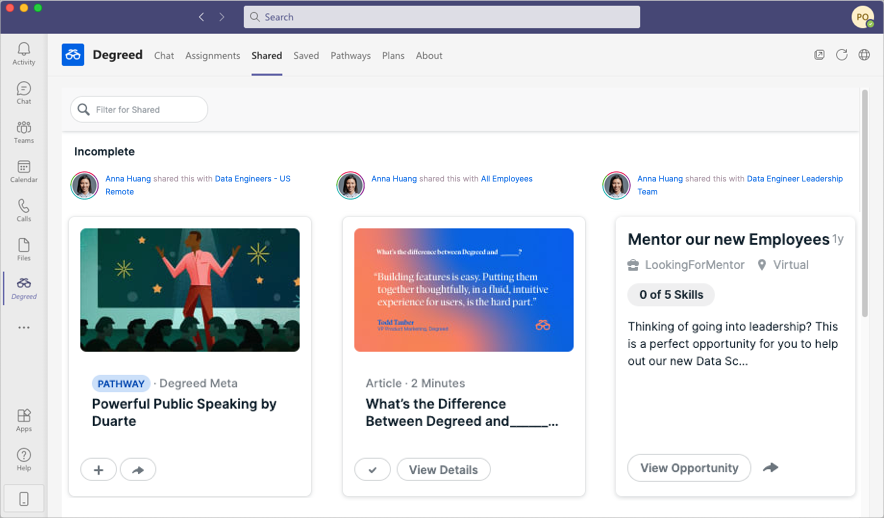This screenshot has width=884, height=518.
Task: Open Powerful Public Speaking by Duarte title
Action: click(184, 413)
